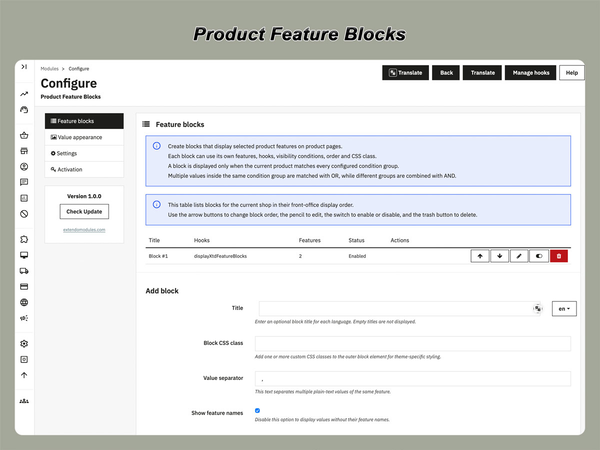Click the Modules breadcrumb link
Viewport: 600px width, 450px height.
(x=49, y=69)
